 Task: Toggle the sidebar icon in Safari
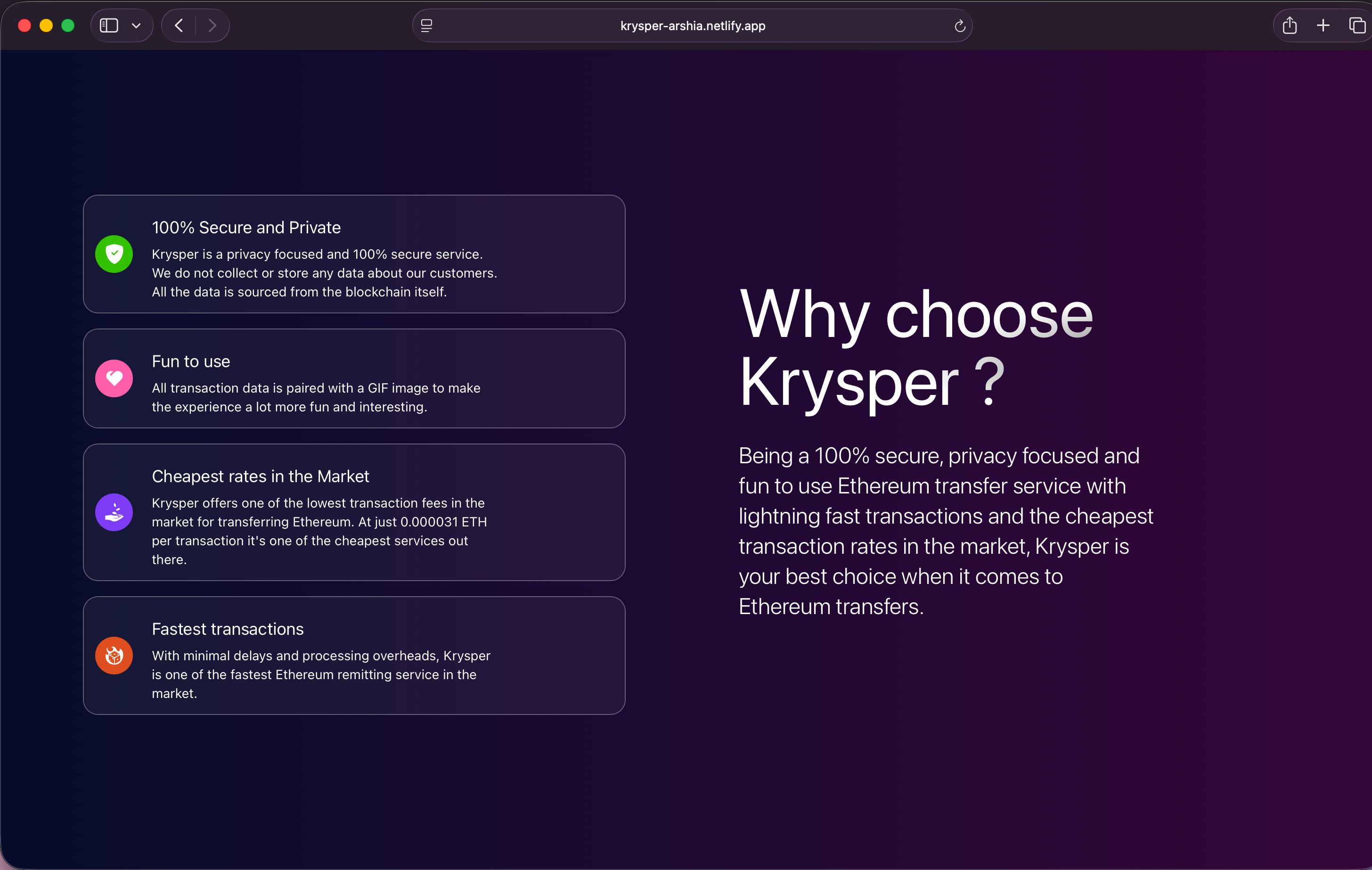click(108, 25)
